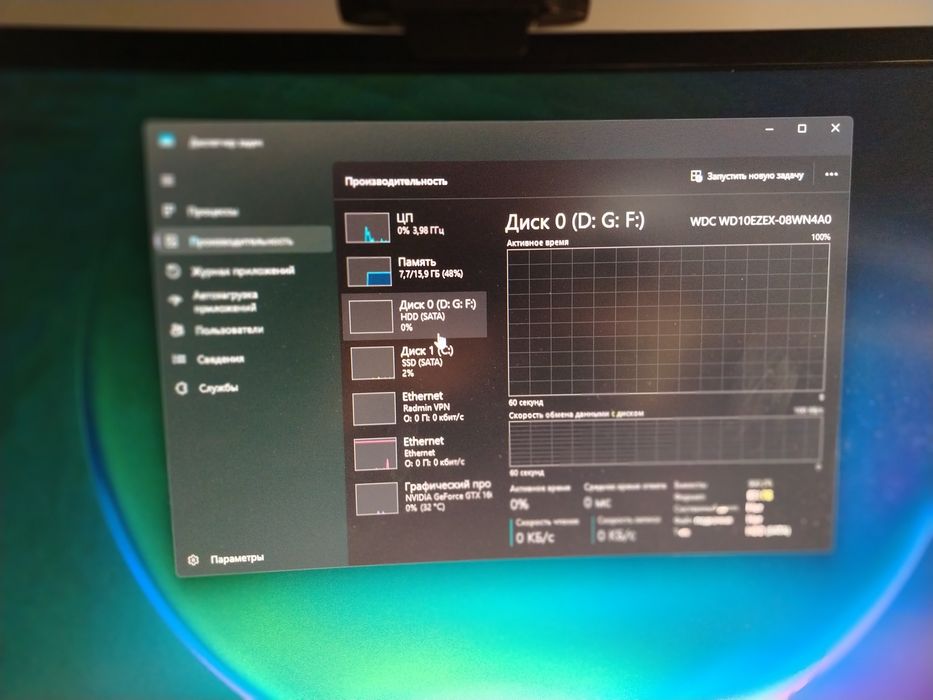The height and width of the screenshot is (700, 933).
Task: Click the large Диск 0 (D: G: F:) heading
Action: click(574, 222)
